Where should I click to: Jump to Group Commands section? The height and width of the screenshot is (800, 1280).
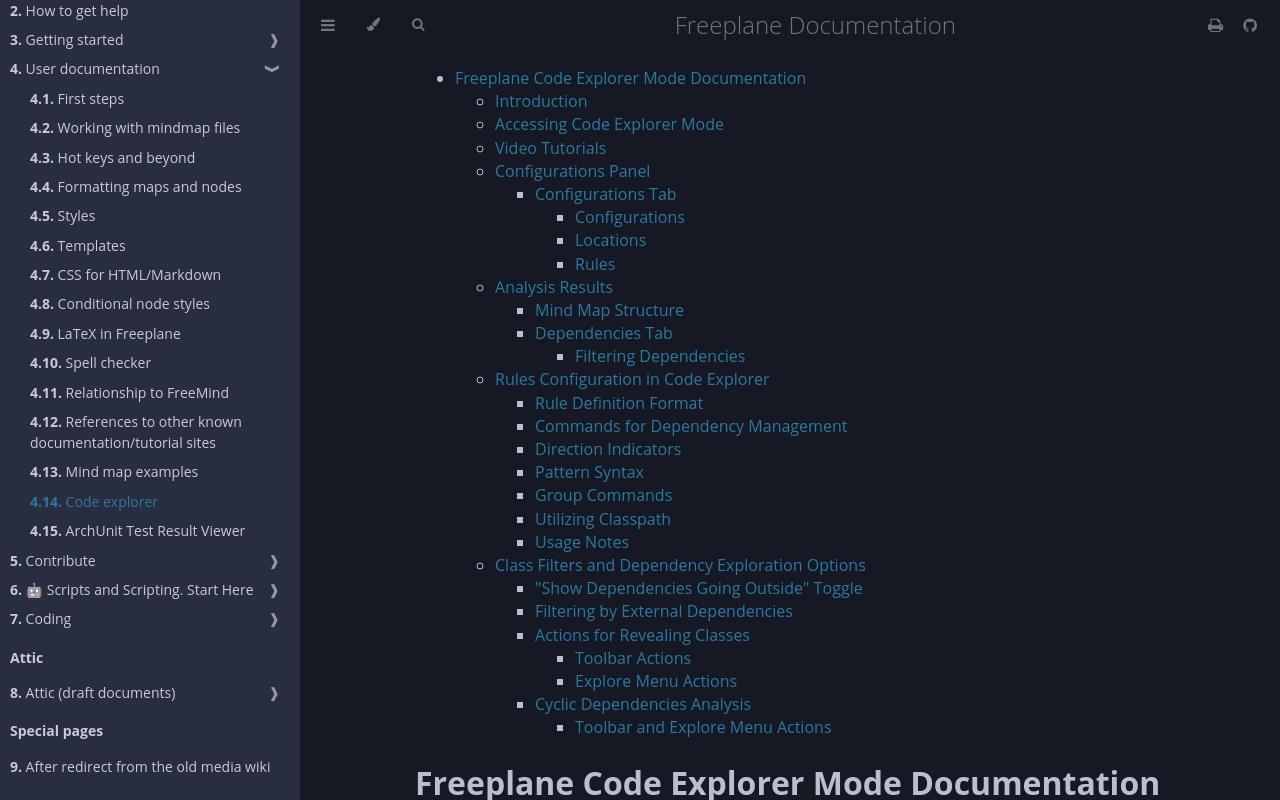click(603, 495)
